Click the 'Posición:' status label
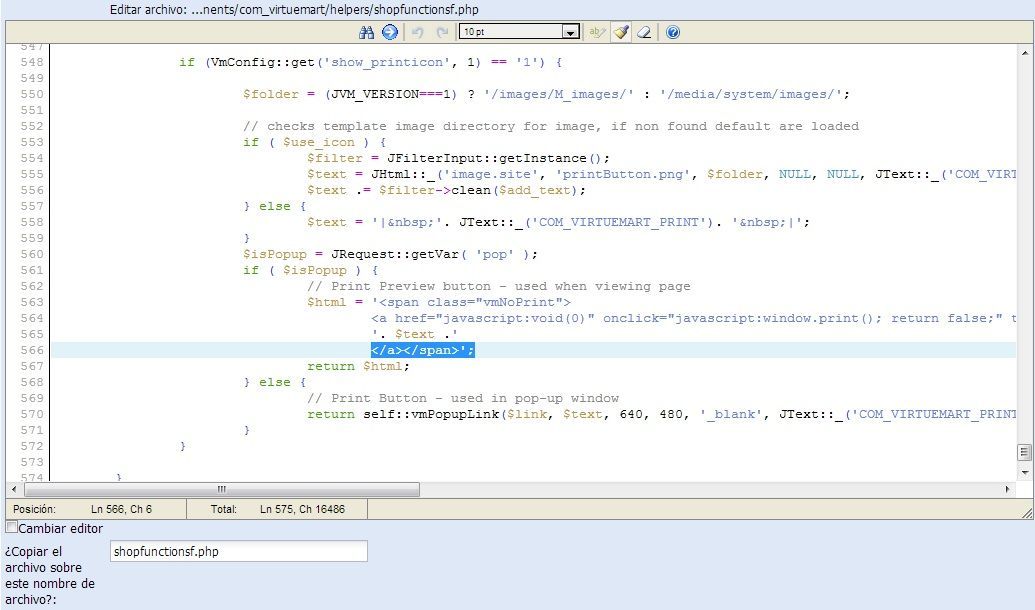 (x=34, y=509)
